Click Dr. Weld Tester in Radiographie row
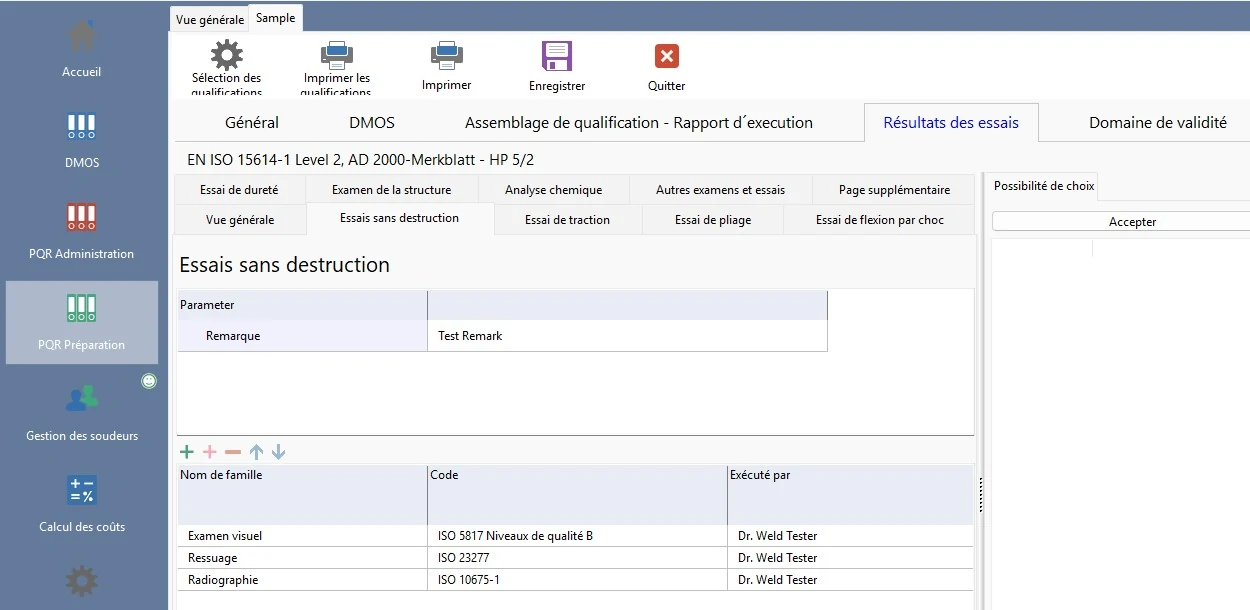1250x610 pixels. 850,580
